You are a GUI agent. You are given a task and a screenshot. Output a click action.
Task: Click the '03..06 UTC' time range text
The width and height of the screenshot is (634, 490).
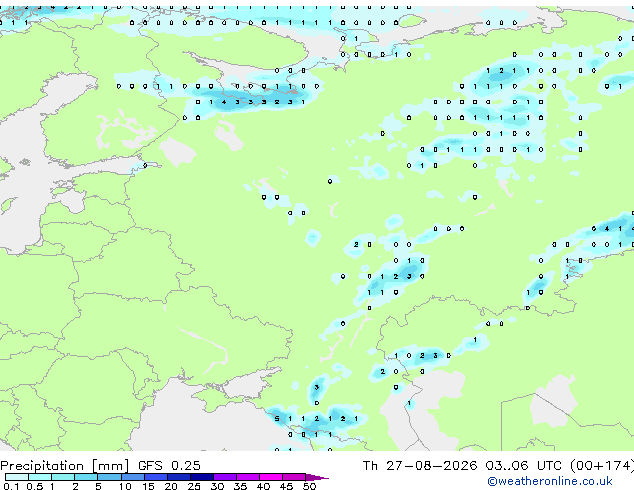coord(523,466)
